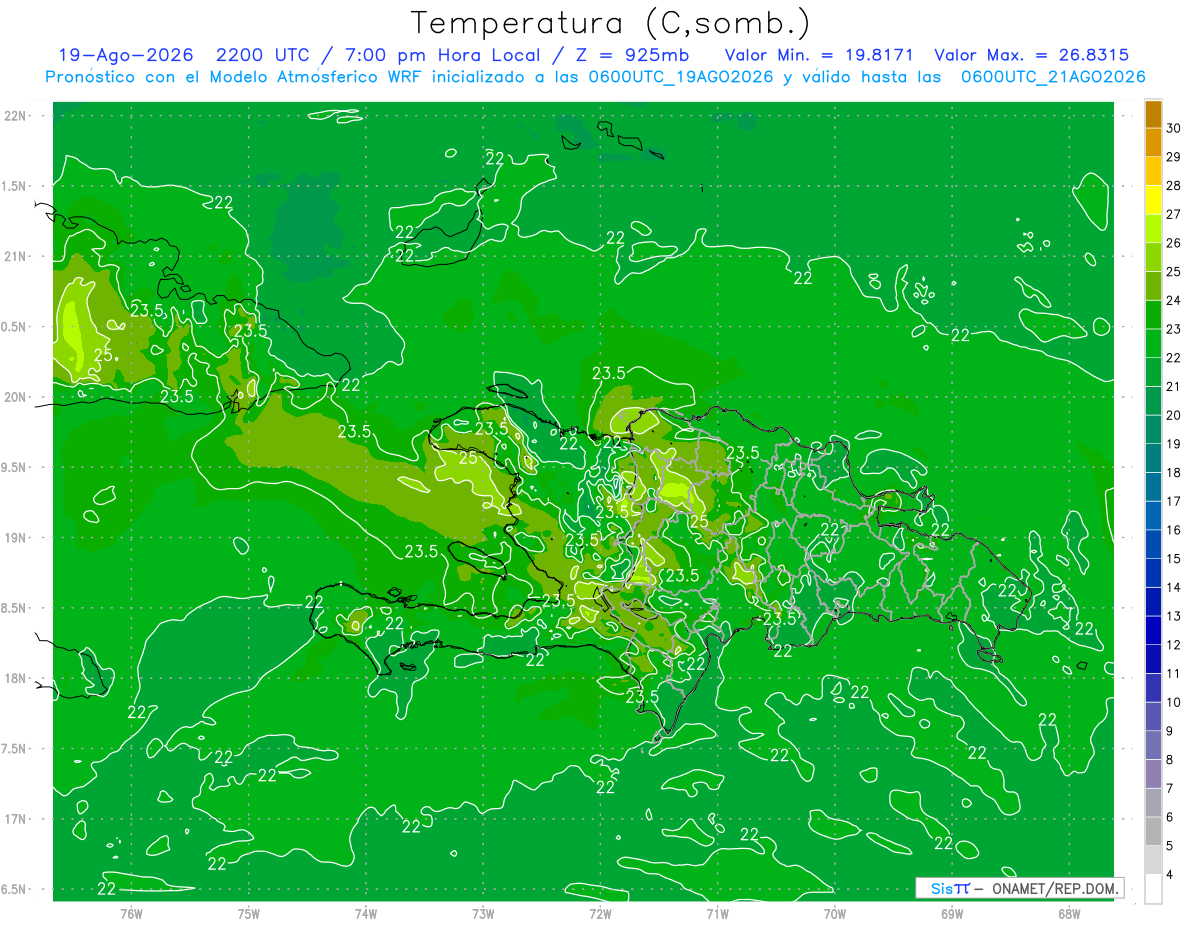Click the "69W" longitude axis label

[952, 913]
